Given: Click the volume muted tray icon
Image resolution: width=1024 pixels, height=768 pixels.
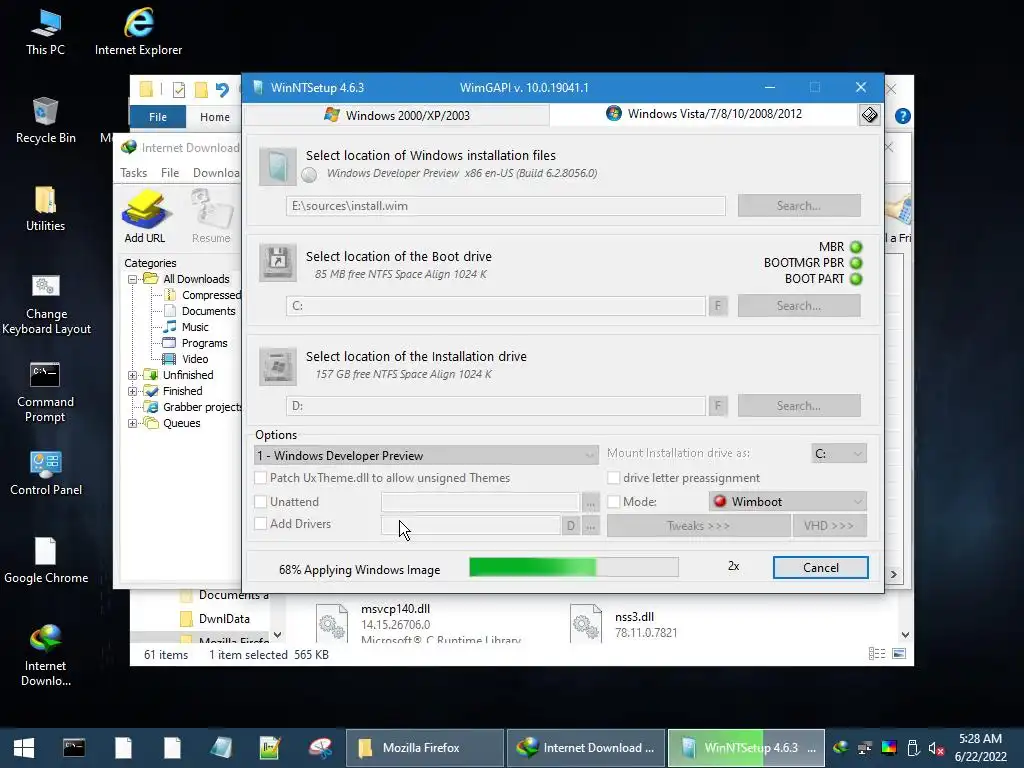Looking at the screenshot, I should 936,748.
